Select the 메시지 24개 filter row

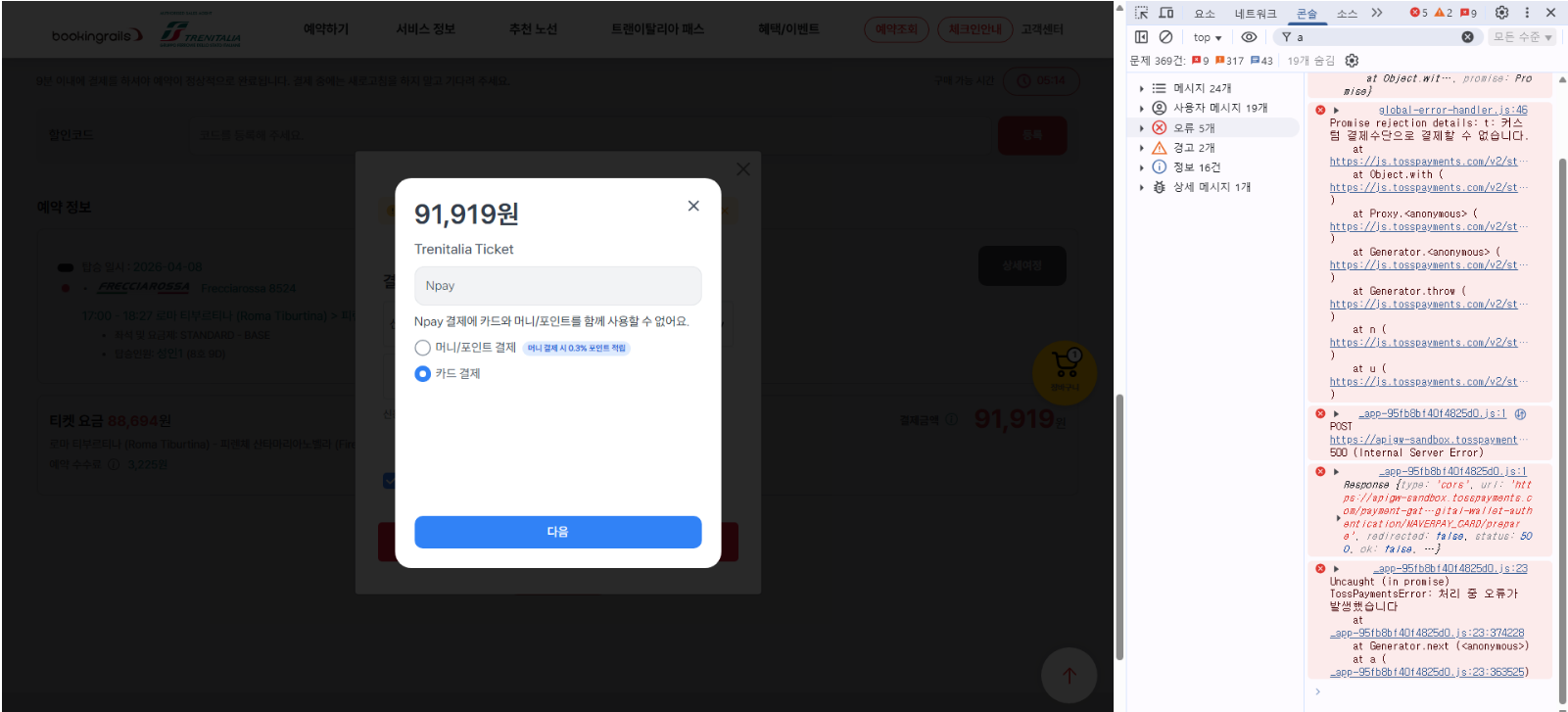[x=1214, y=88]
